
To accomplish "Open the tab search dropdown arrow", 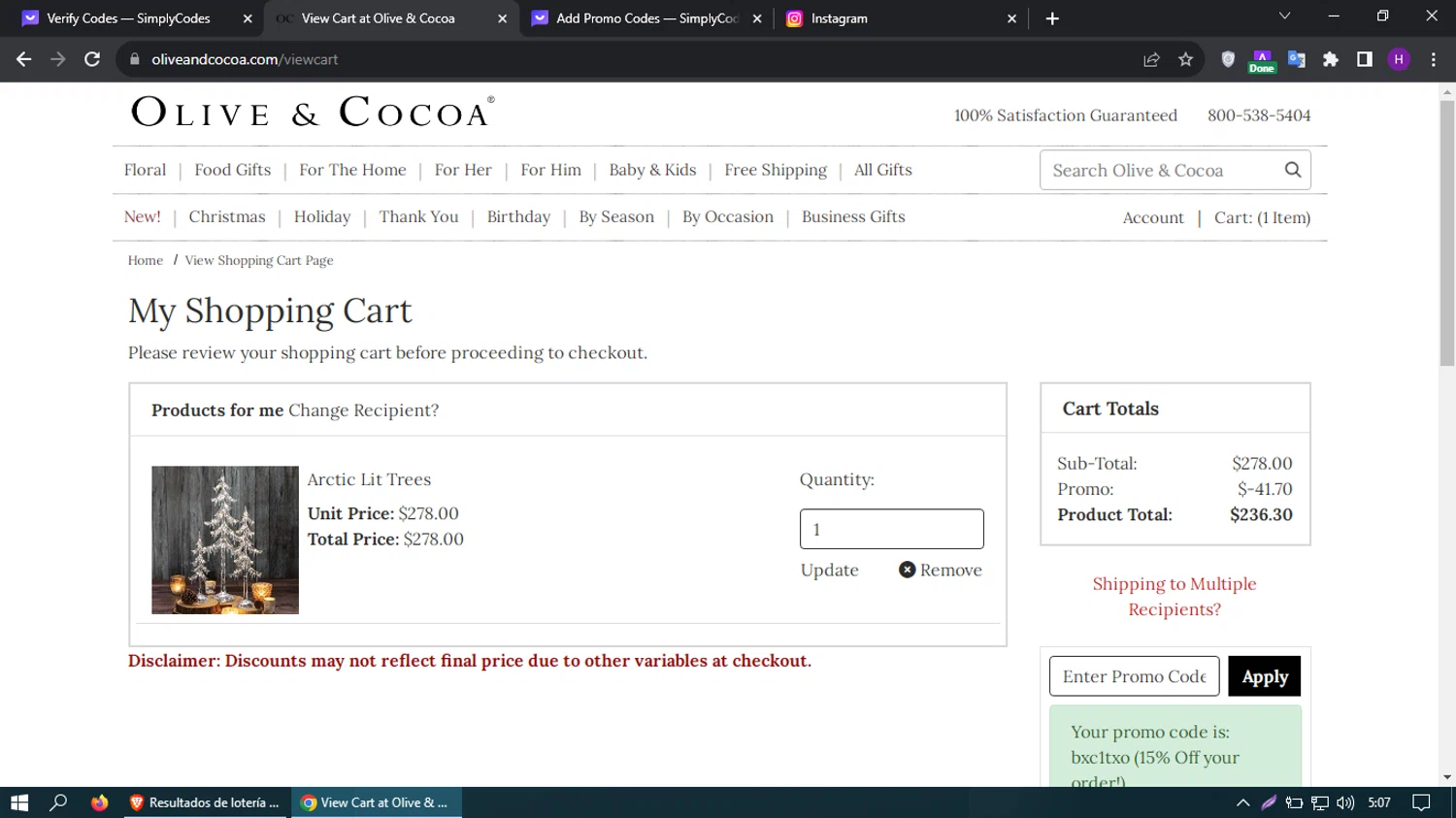I will point(1284,16).
